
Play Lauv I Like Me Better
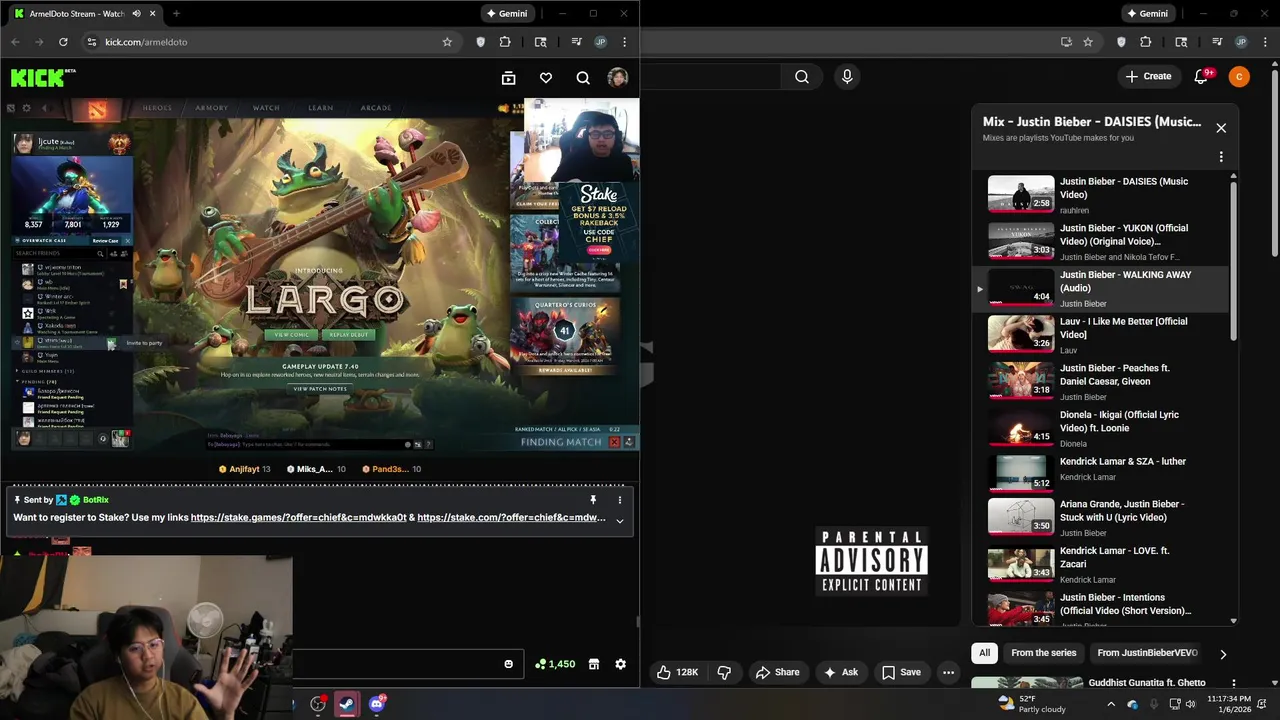(x=1099, y=335)
